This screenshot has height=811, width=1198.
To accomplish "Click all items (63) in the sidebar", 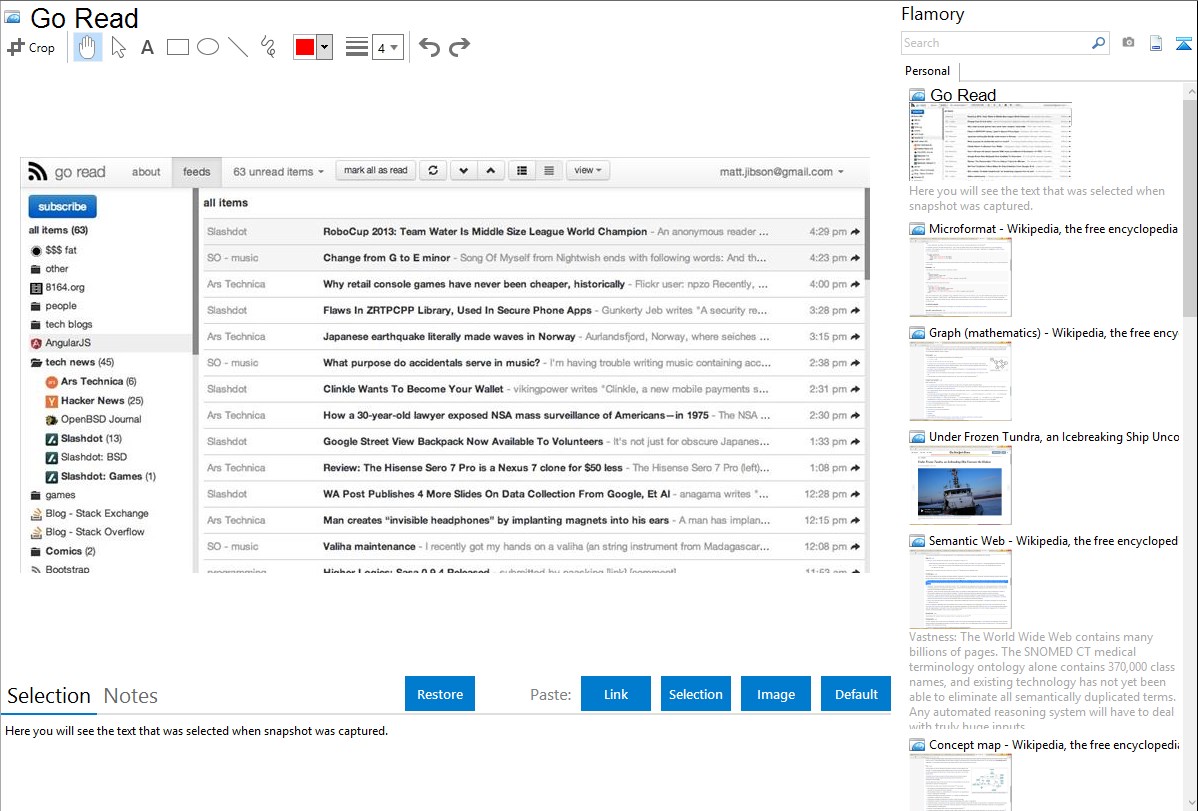I will [x=58, y=230].
